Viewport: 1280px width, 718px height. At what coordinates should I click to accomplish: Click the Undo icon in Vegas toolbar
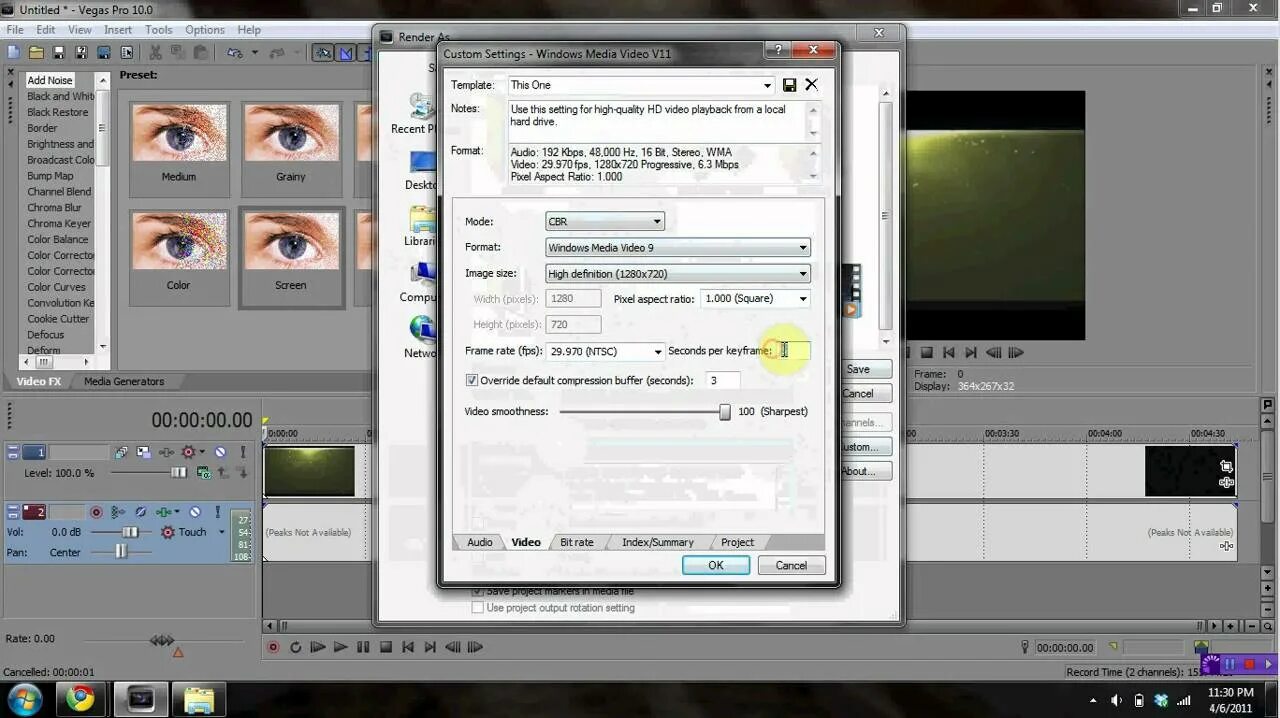point(234,52)
